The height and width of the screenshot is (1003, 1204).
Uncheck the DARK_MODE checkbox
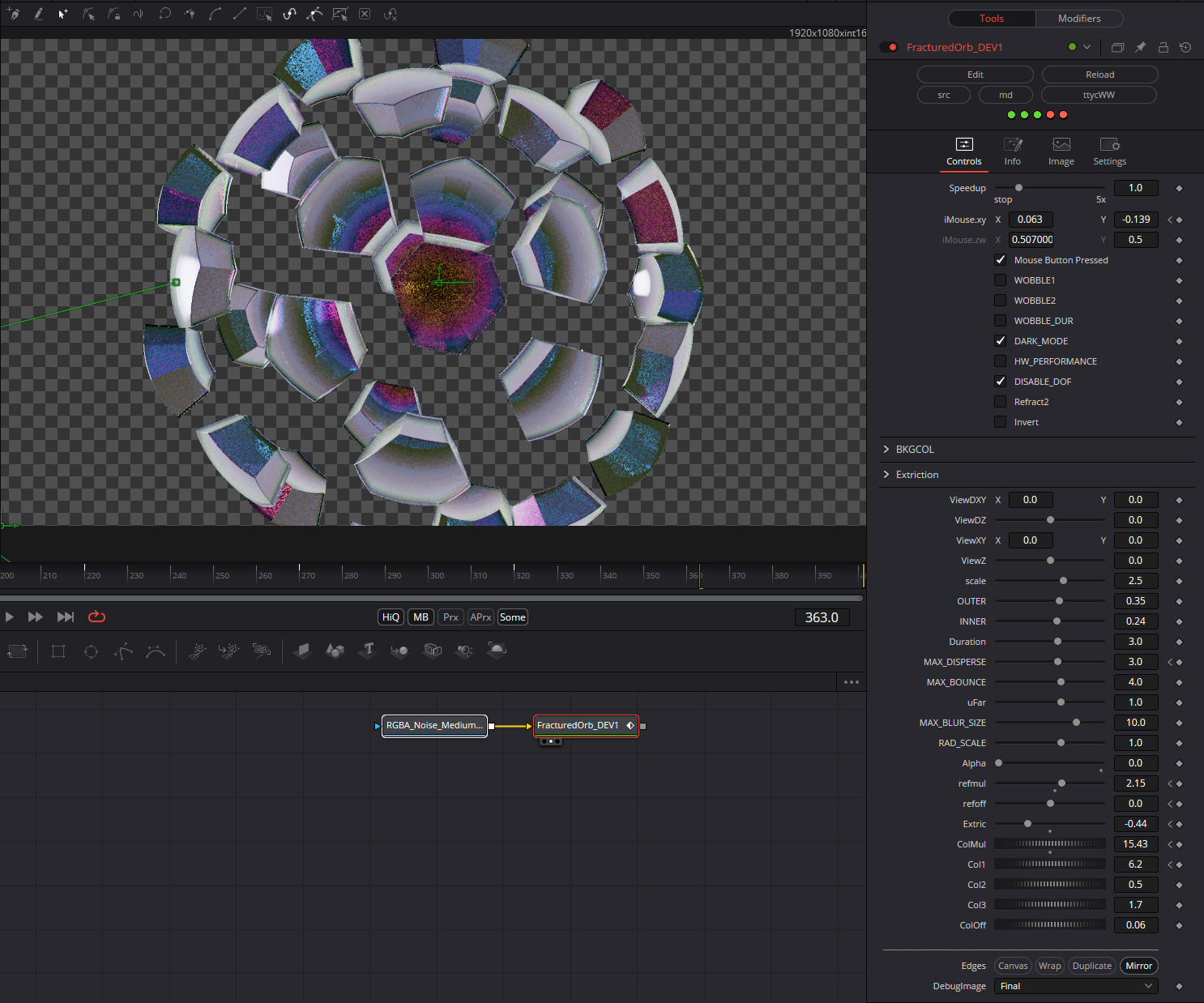[x=1000, y=341]
